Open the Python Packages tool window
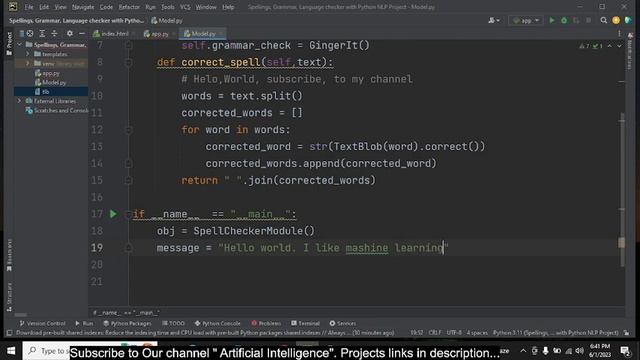This screenshot has height=360, width=640. 127,323
